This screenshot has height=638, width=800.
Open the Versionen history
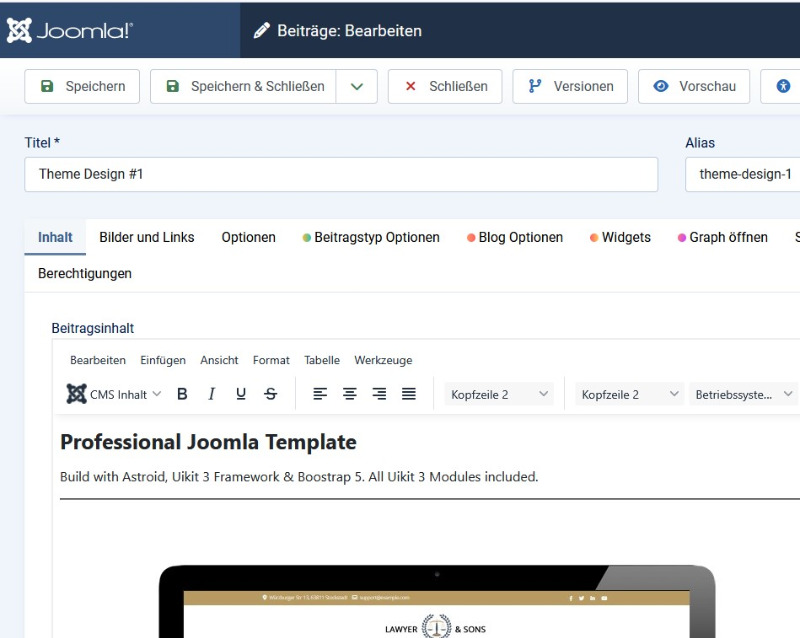click(x=570, y=86)
